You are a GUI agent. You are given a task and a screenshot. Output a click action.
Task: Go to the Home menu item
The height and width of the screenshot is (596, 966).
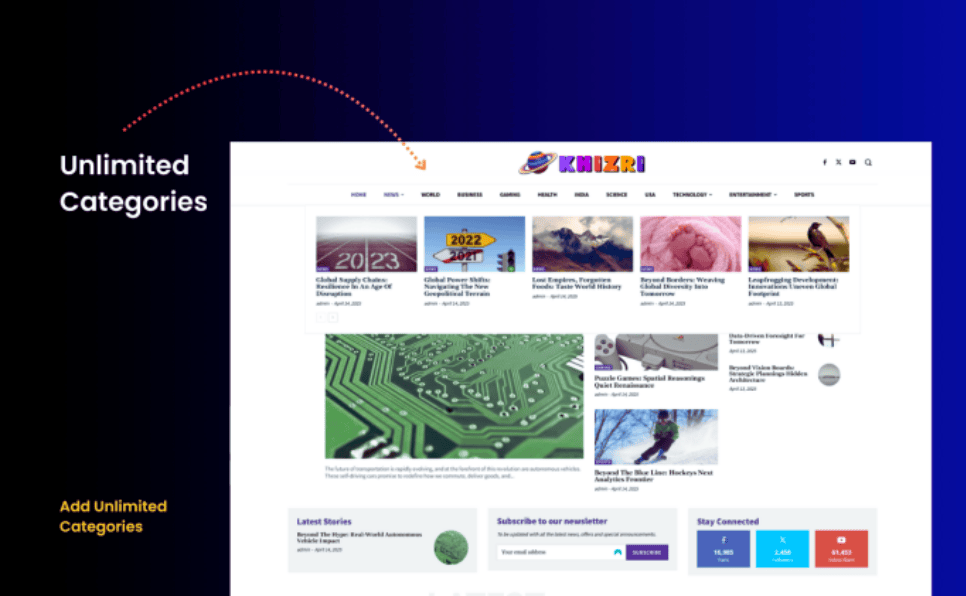coord(358,195)
